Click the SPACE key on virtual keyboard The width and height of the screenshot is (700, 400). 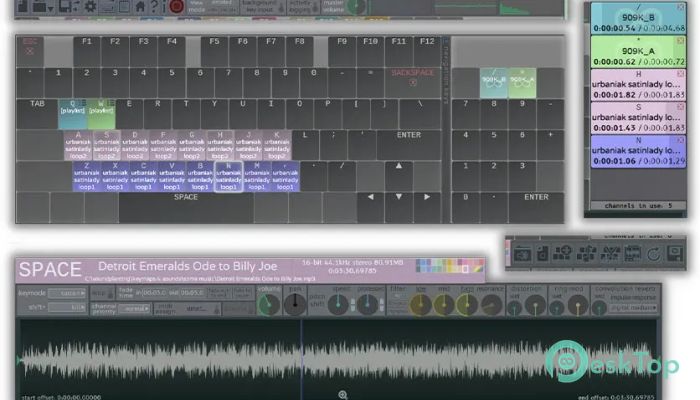click(x=186, y=208)
